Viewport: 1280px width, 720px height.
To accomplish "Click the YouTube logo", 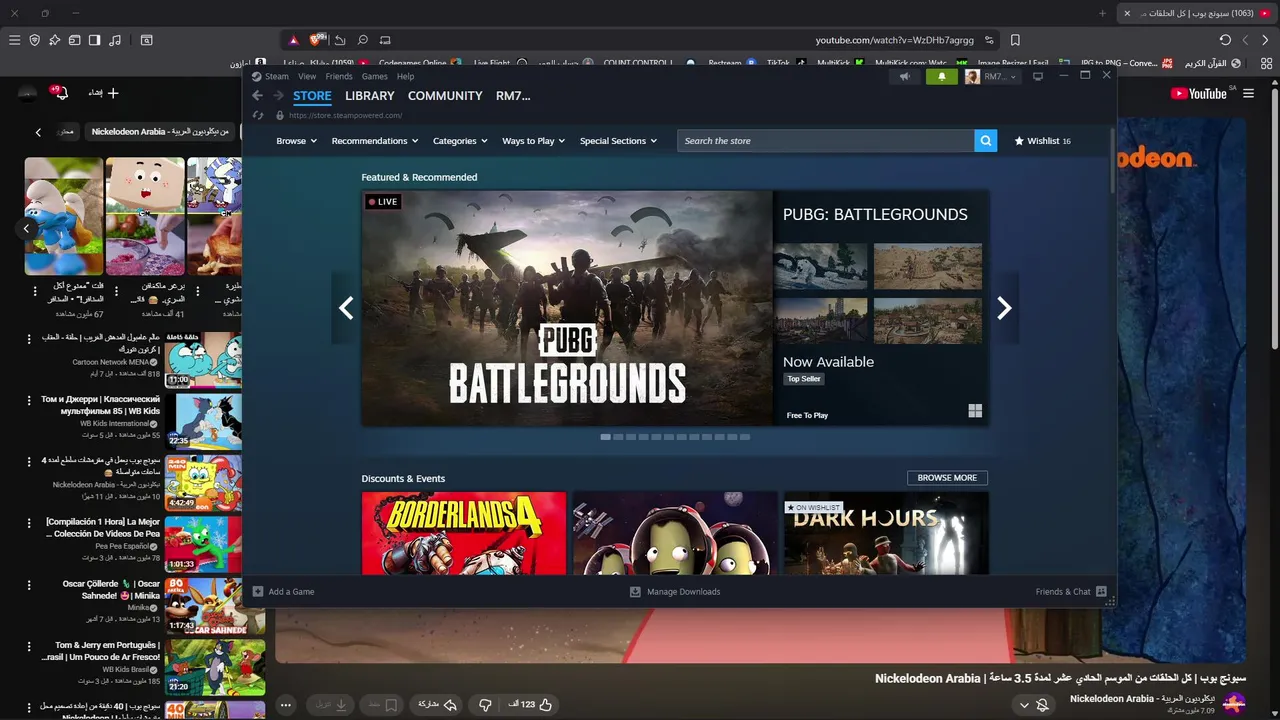I will click(1198, 93).
